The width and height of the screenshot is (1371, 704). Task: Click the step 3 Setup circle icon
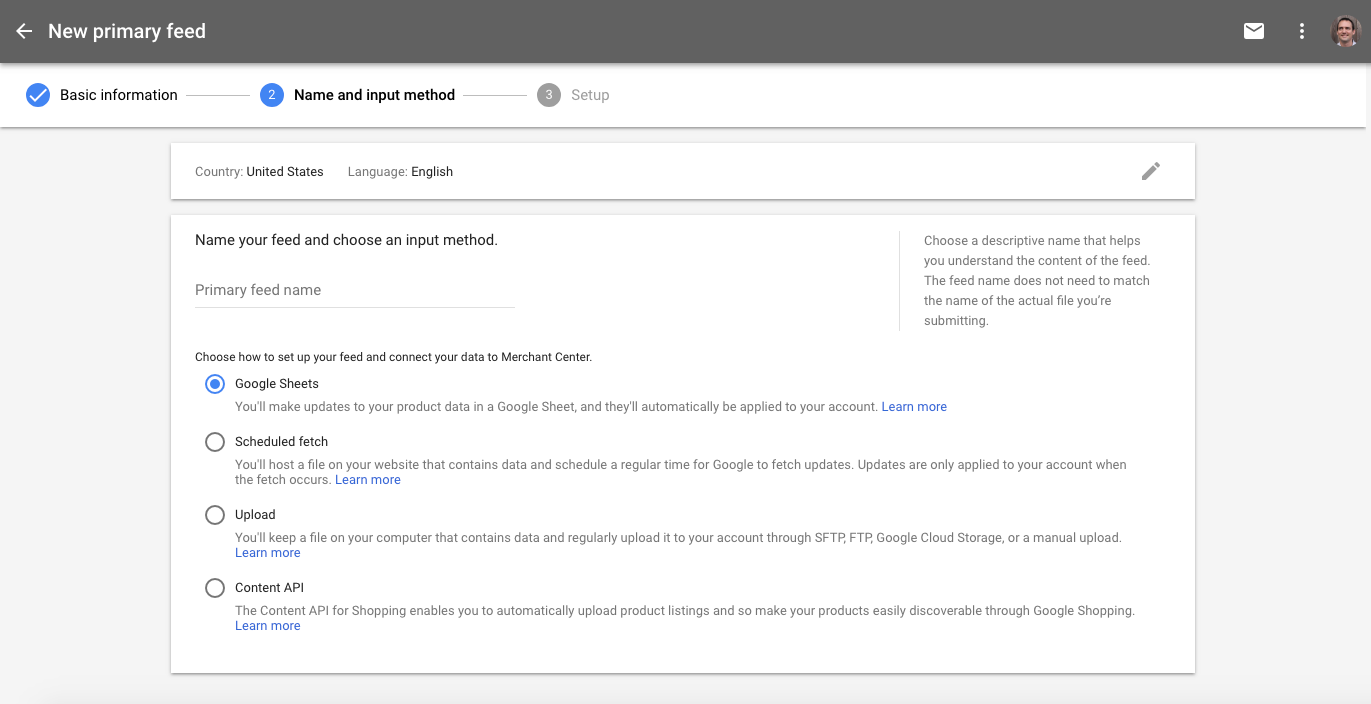(548, 95)
